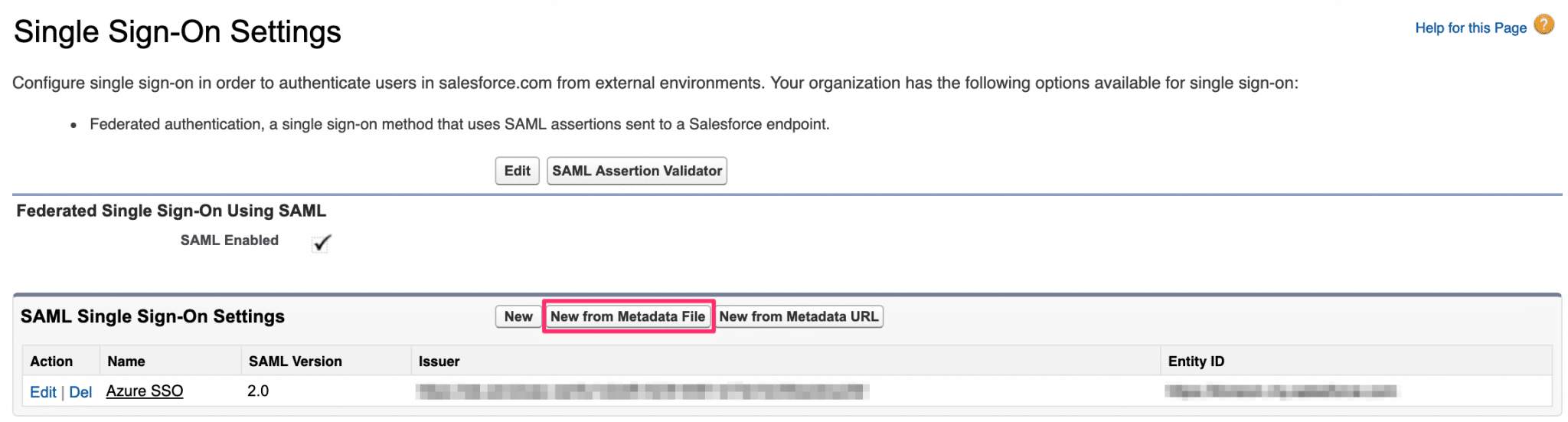Click the SAML Version column header
The height and width of the screenshot is (422, 1568).
tap(295, 361)
